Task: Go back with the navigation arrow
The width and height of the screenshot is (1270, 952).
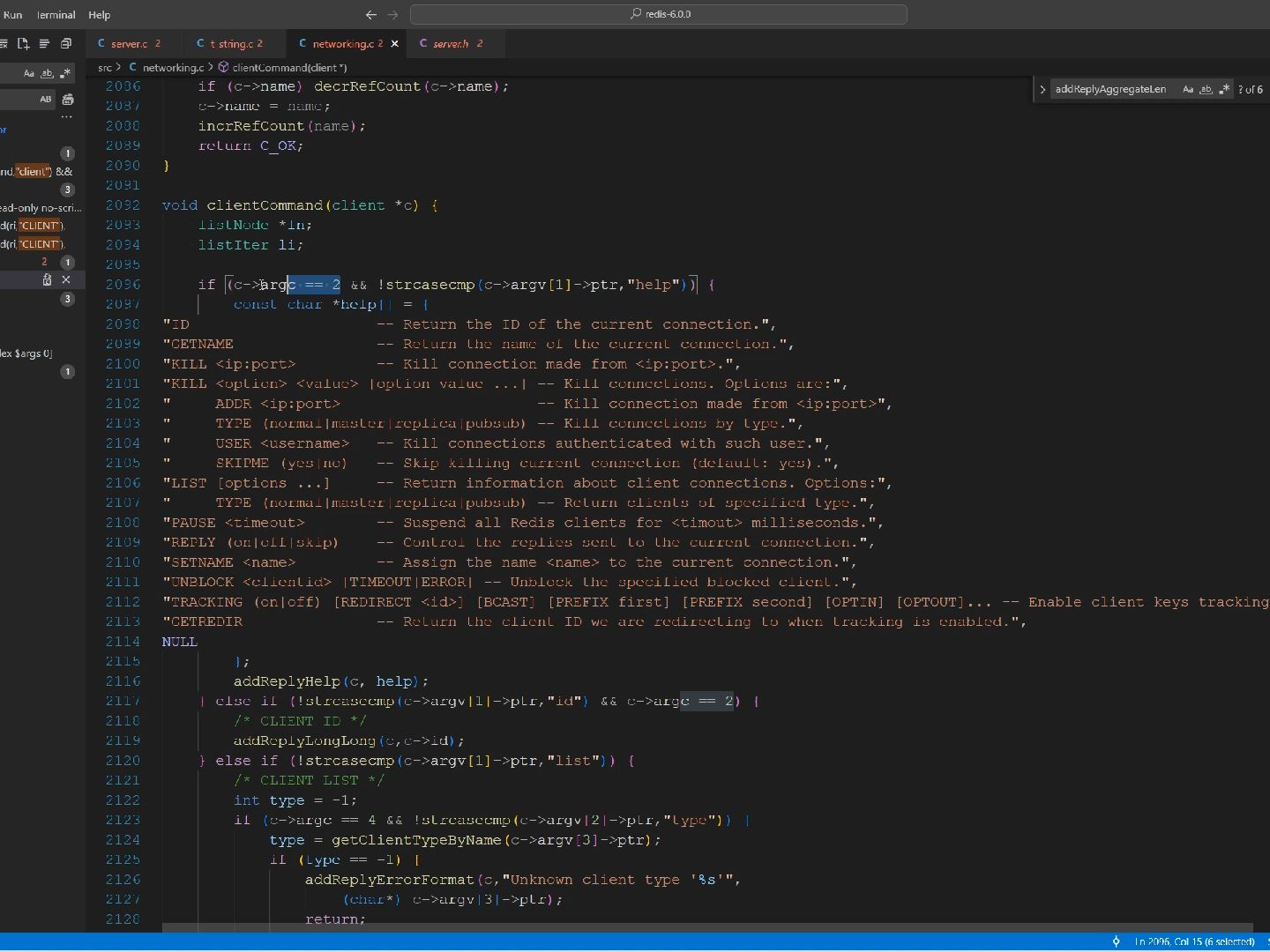Action: point(370,15)
